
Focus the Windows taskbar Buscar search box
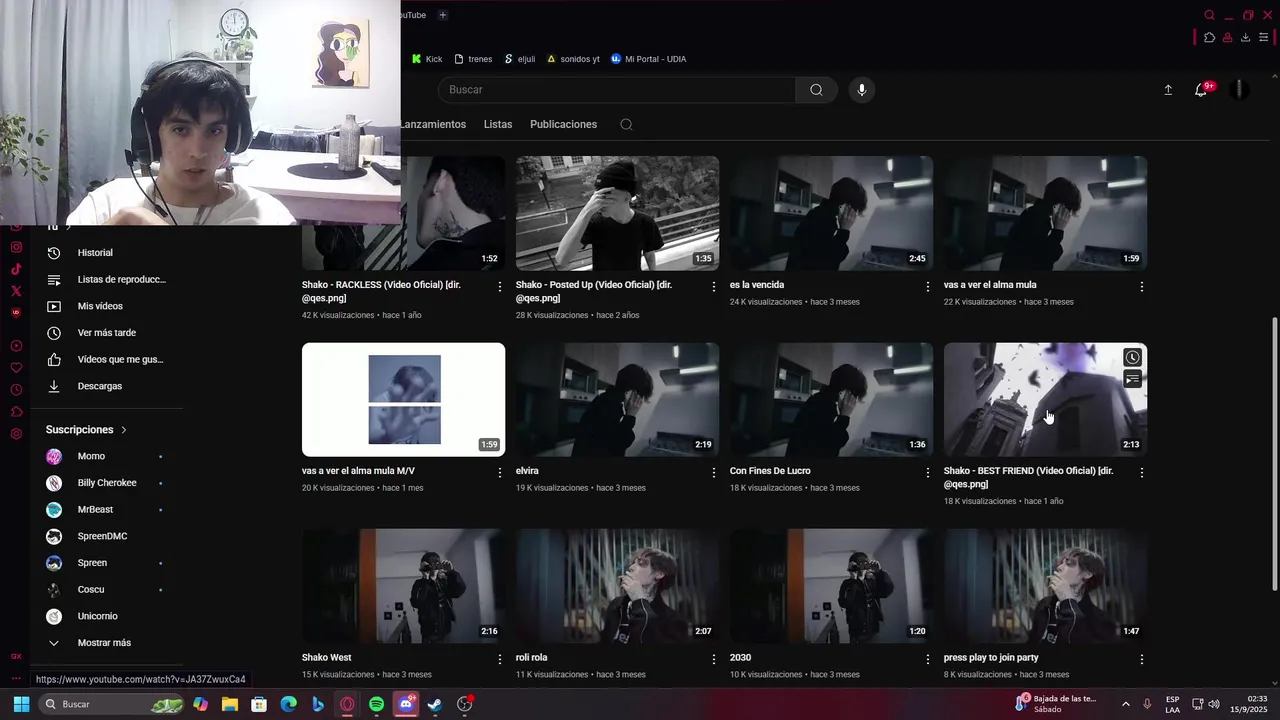click(112, 704)
